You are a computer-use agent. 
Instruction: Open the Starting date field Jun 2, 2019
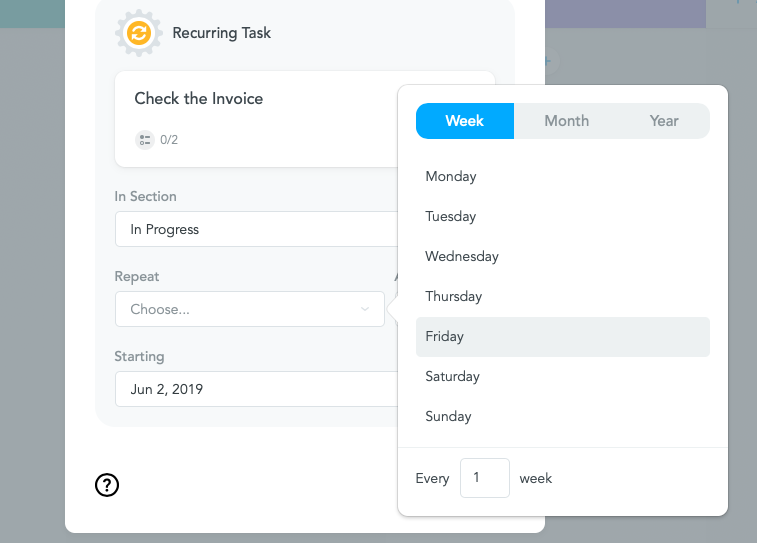(256, 389)
